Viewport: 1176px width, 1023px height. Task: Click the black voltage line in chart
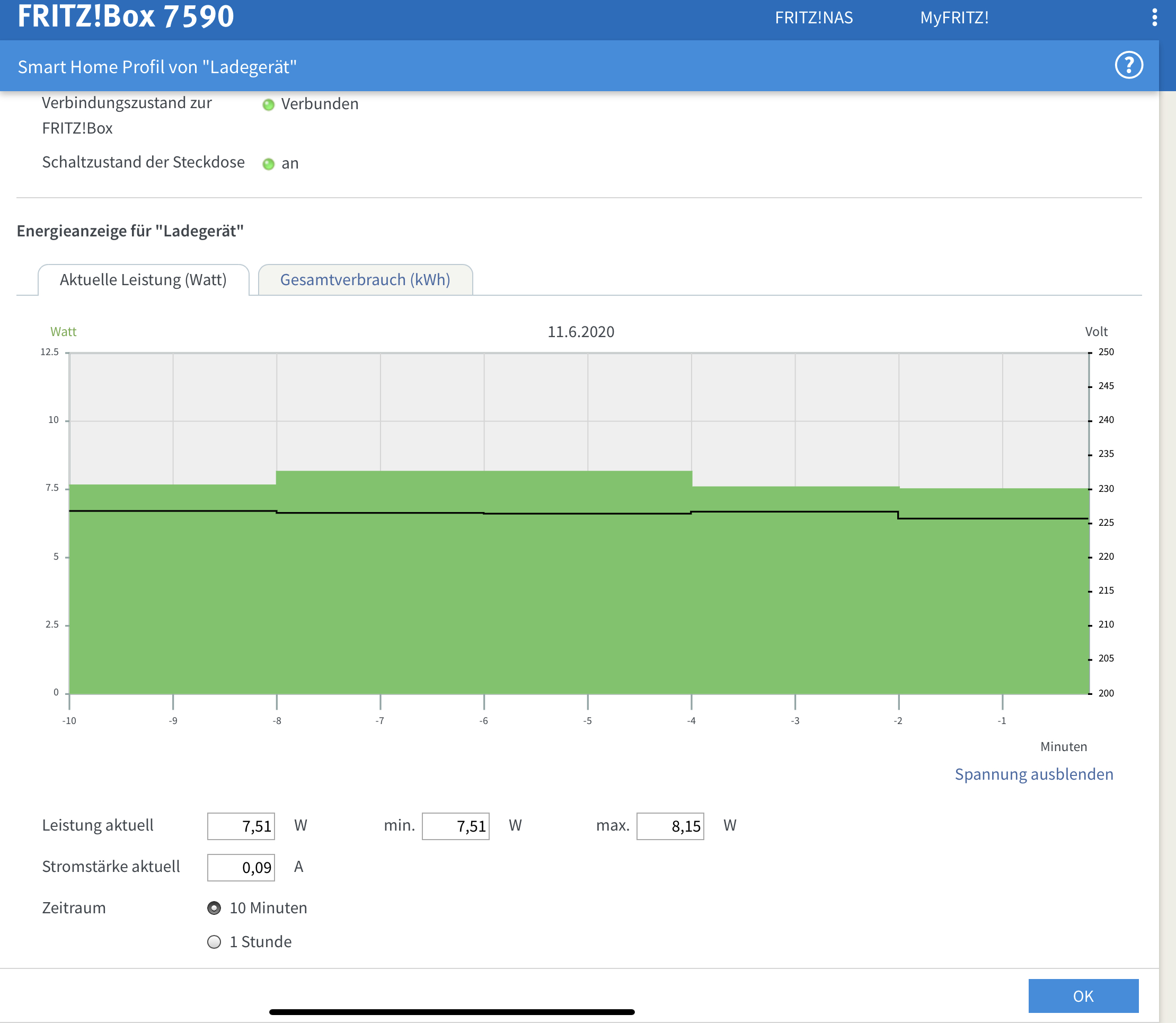[x=579, y=513]
